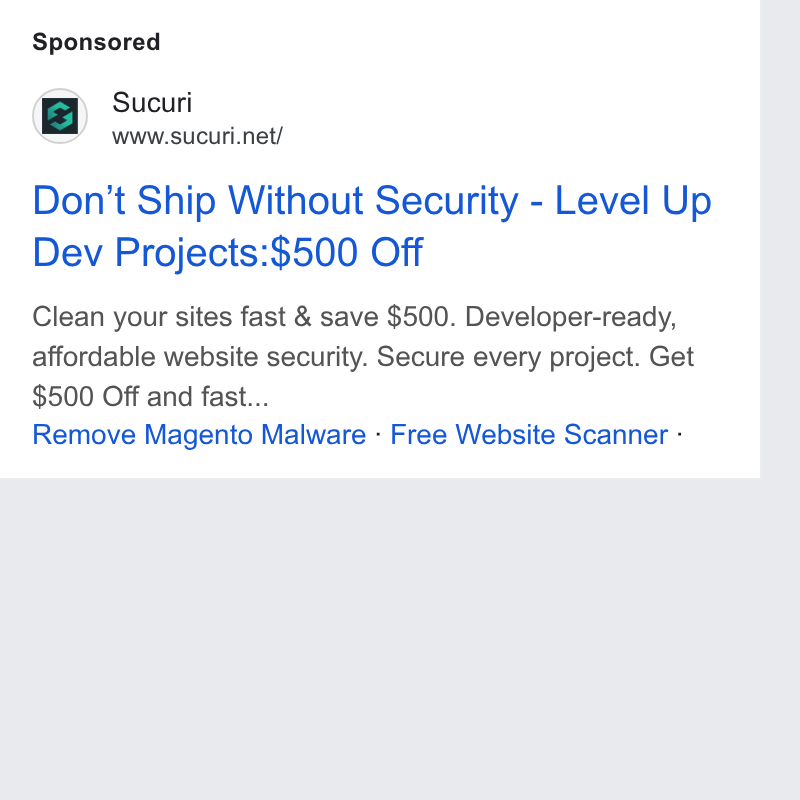Click the '$500 Off and fast...' truncated text

point(151,396)
